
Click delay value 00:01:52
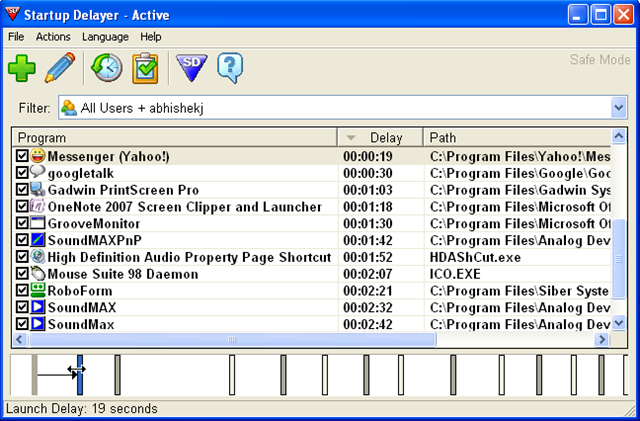368,257
